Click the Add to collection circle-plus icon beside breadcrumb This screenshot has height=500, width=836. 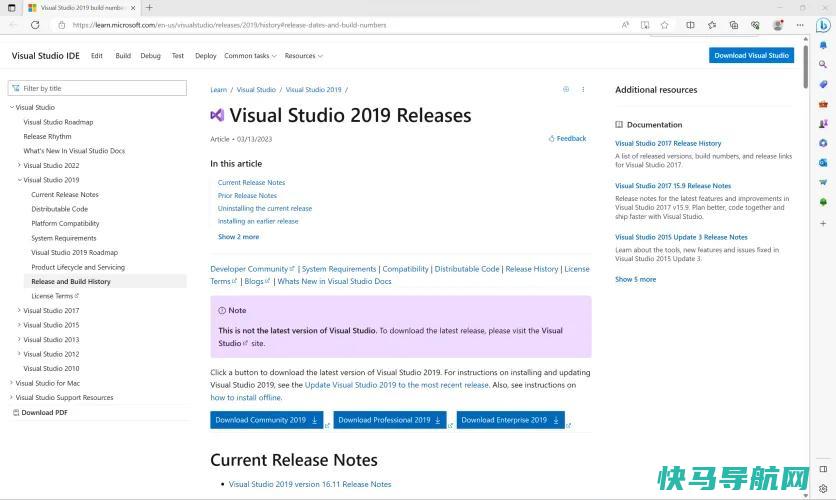(566, 90)
